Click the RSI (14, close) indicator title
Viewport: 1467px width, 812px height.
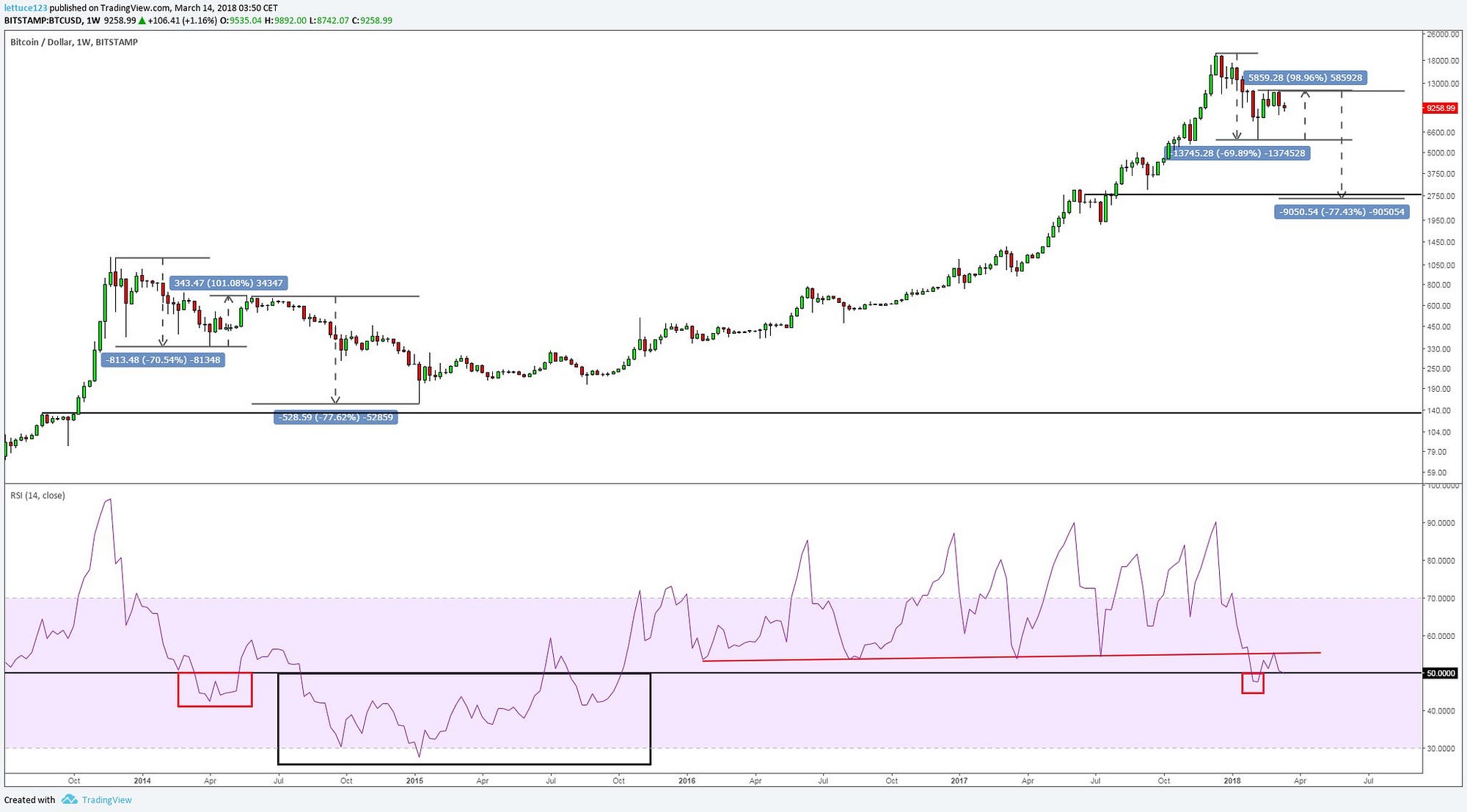pyautogui.click(x=37, y=496)
